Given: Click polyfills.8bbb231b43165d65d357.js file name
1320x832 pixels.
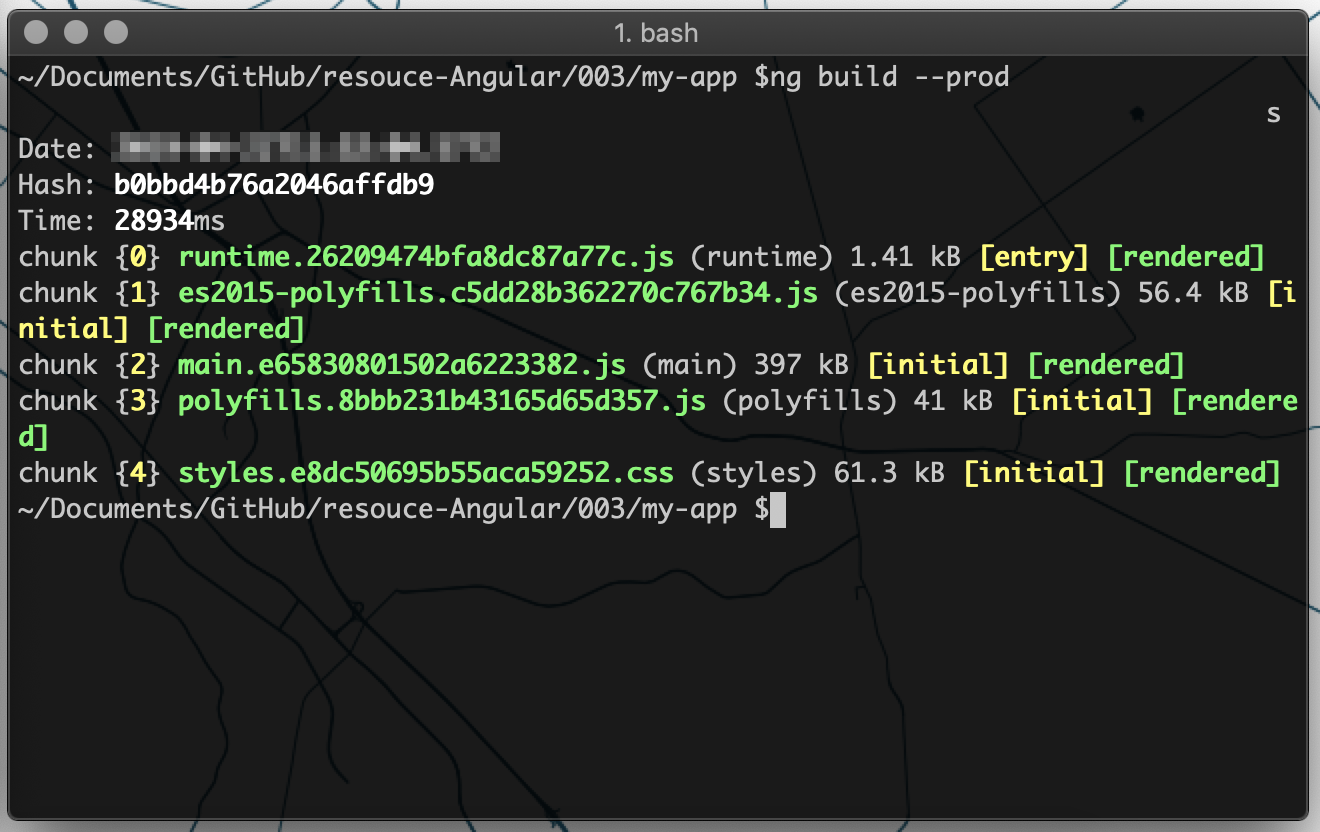Looking at the screenshot, I should pyautogui.click(x=442, y=401).
